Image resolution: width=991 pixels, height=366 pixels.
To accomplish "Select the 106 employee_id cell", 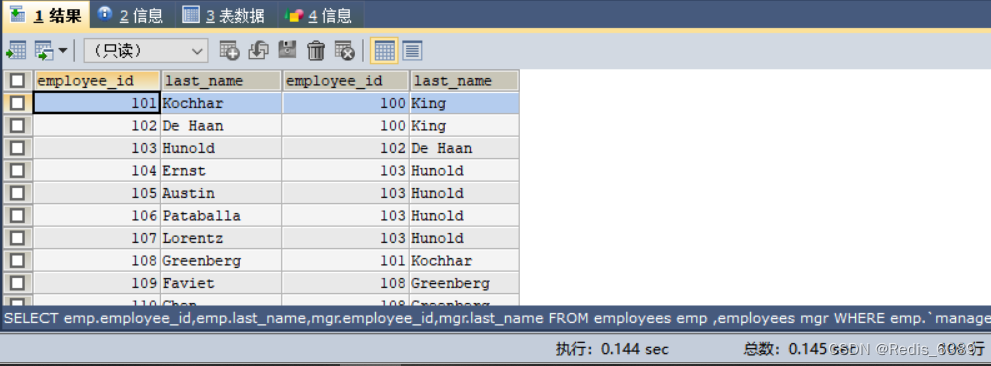I will point(96,216).
